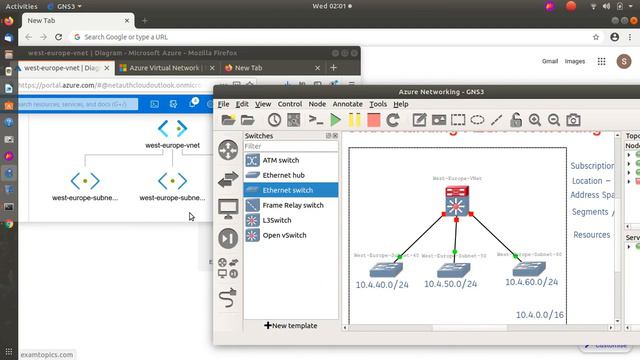The image size is (640, 360).
Task: Toggle the lock/unlock items padlock icon
Action: click(x=516, y=120)
